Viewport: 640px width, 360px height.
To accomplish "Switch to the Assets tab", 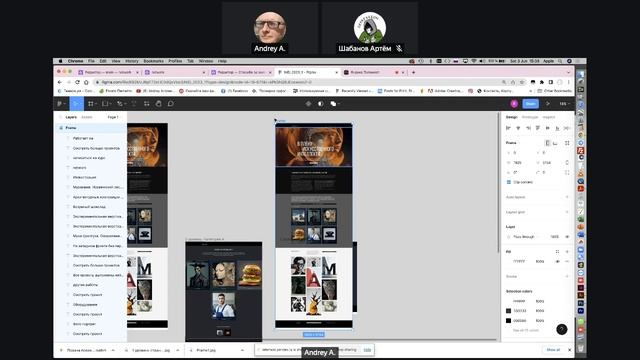I will 87,117.
